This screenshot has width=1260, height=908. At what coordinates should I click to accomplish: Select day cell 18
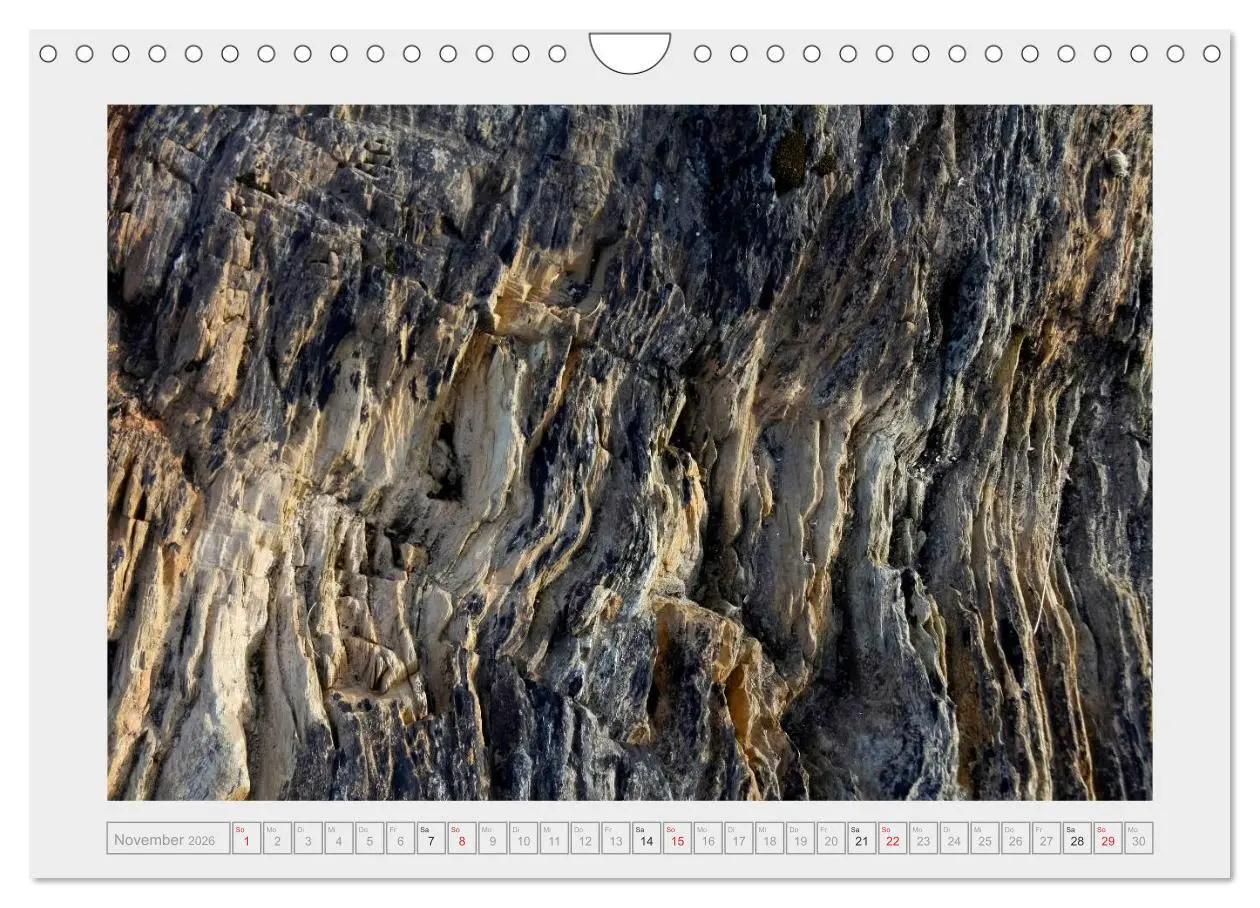click(770, 838)
